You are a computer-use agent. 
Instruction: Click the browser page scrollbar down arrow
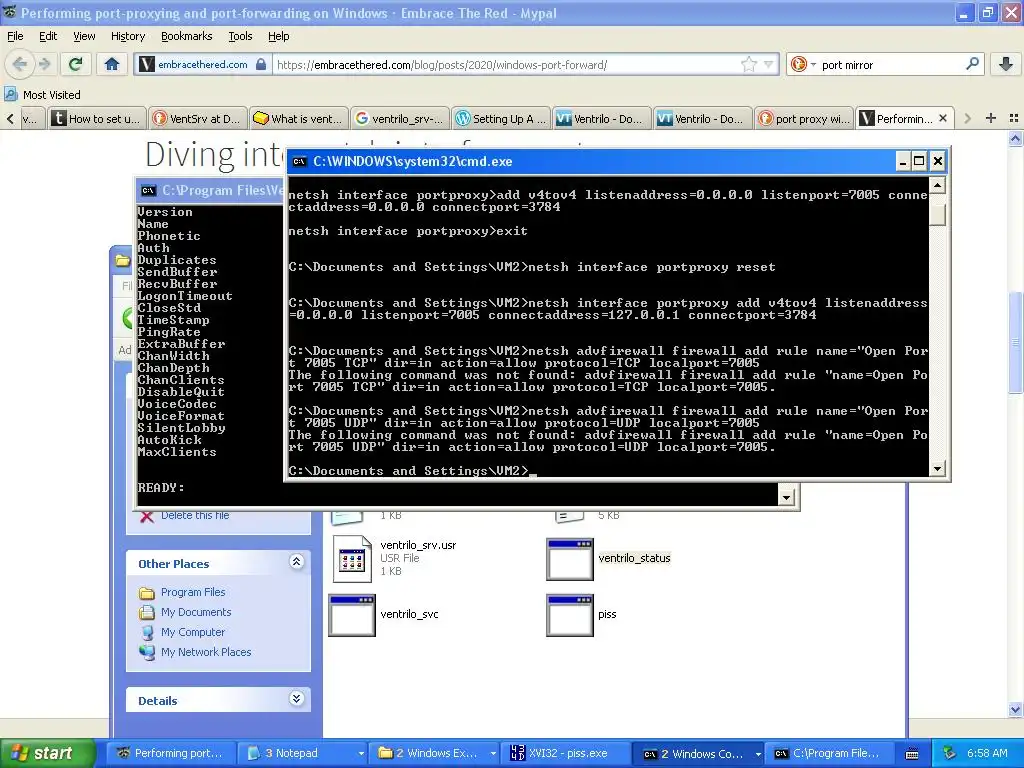click(x=1015, y=709)
